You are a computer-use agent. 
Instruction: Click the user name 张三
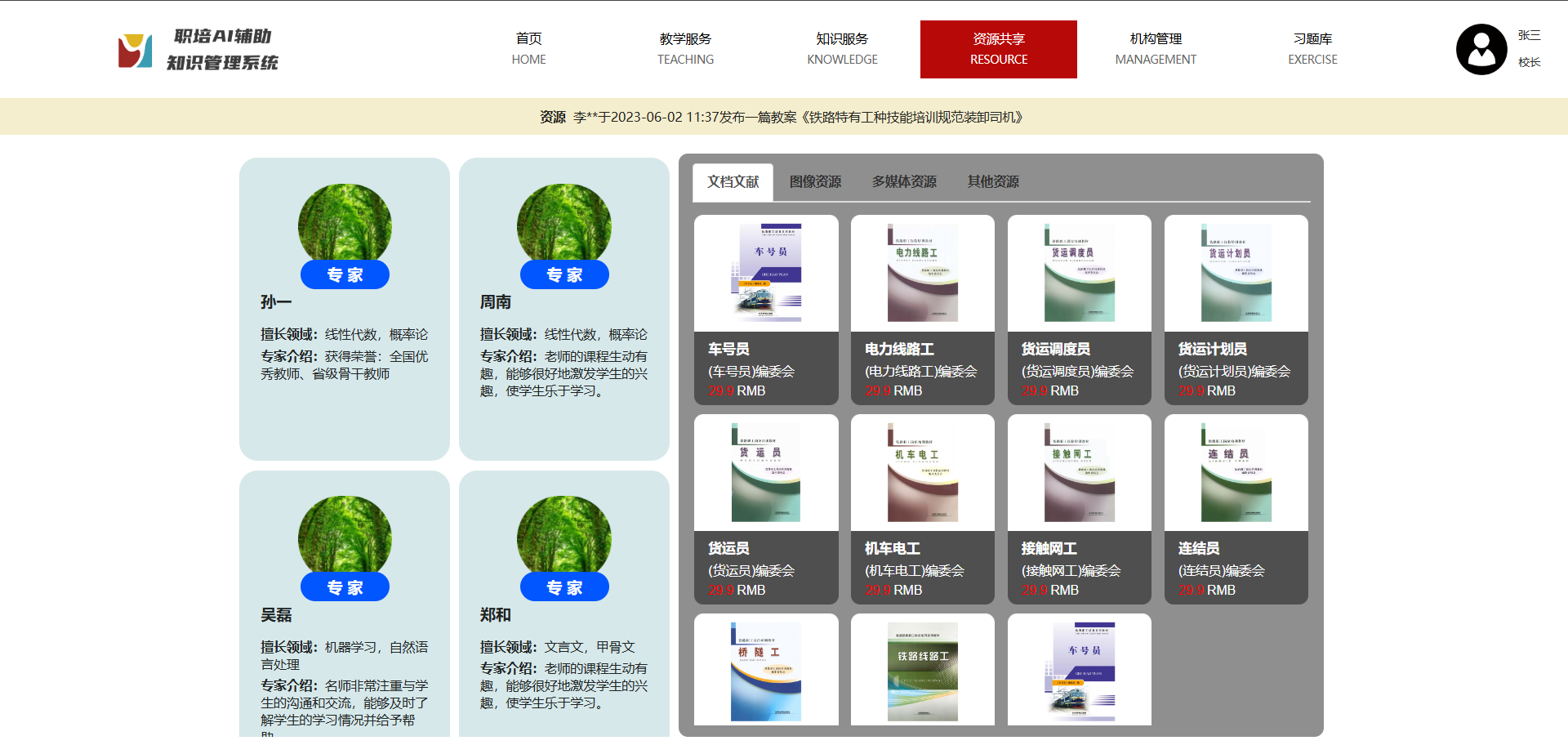point(1530,35)
